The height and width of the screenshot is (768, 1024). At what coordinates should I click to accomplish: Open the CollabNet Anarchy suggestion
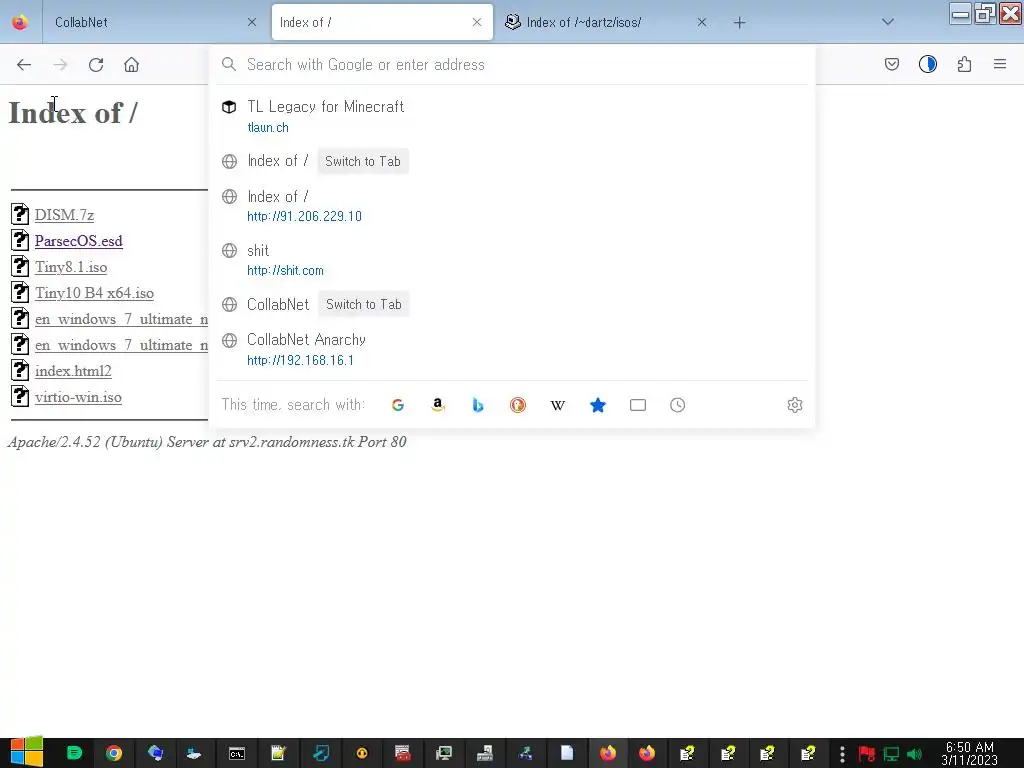513,349
